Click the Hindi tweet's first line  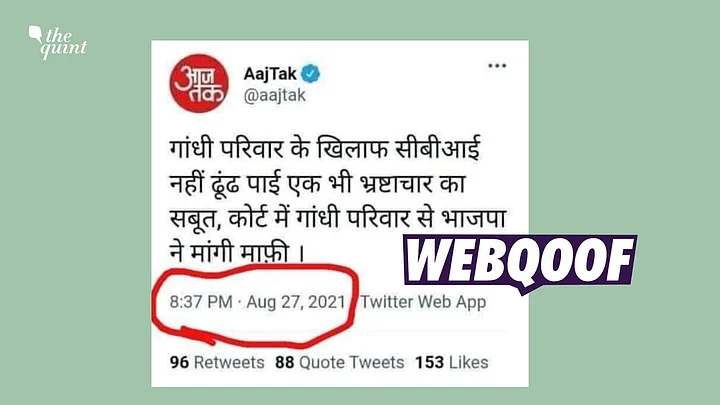pos(325,148)
